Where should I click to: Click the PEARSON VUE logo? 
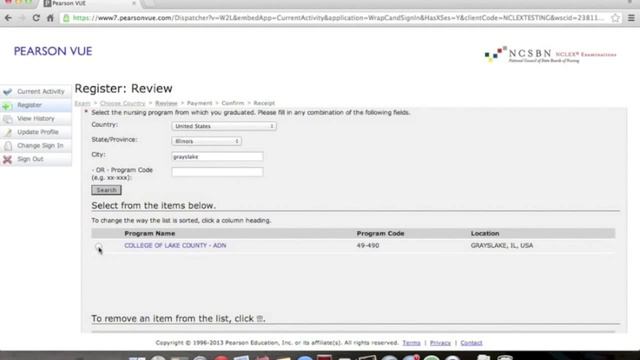click(x=53, y=51)
